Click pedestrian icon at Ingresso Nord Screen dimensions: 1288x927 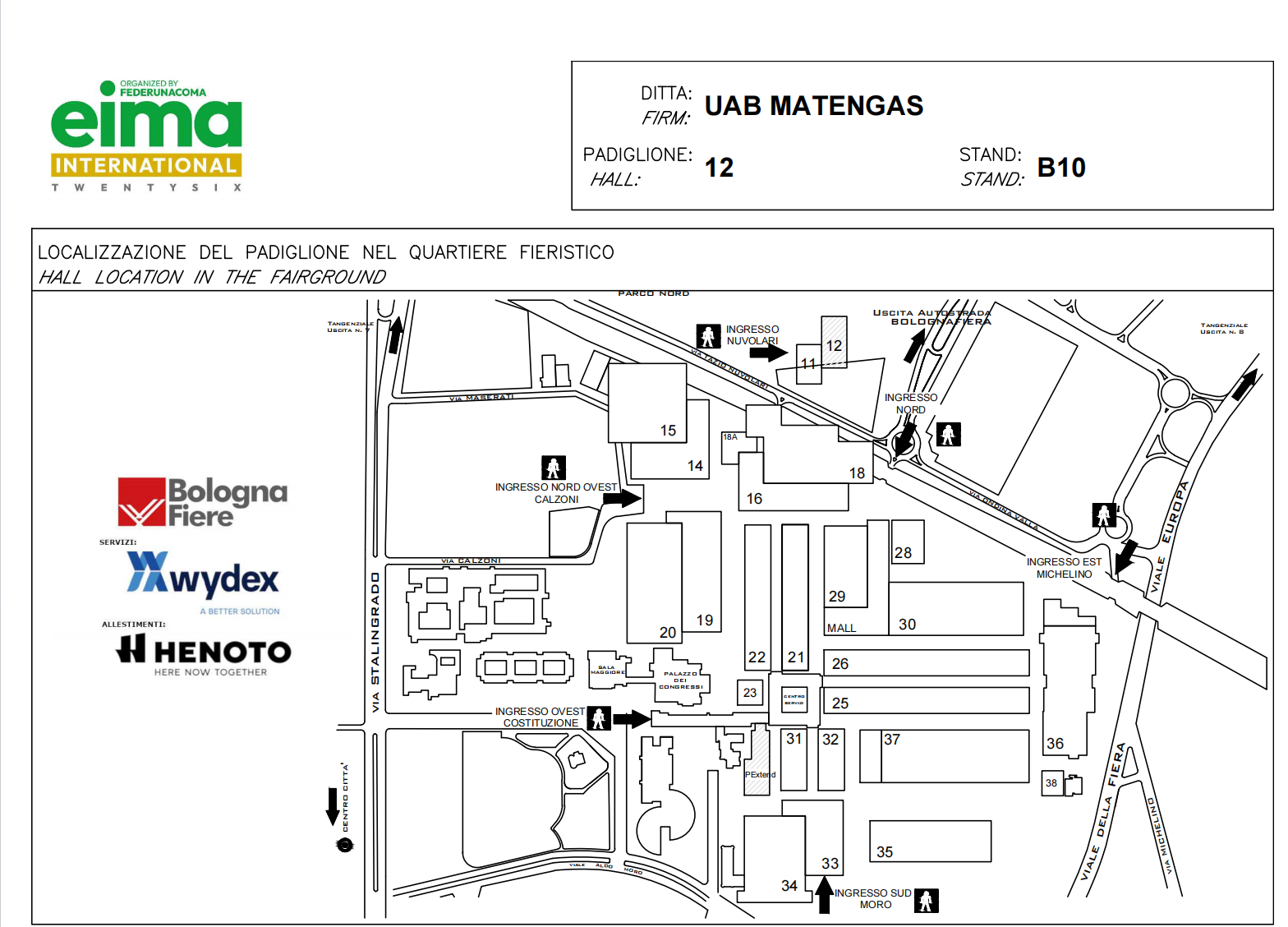[x=949, y=434]
